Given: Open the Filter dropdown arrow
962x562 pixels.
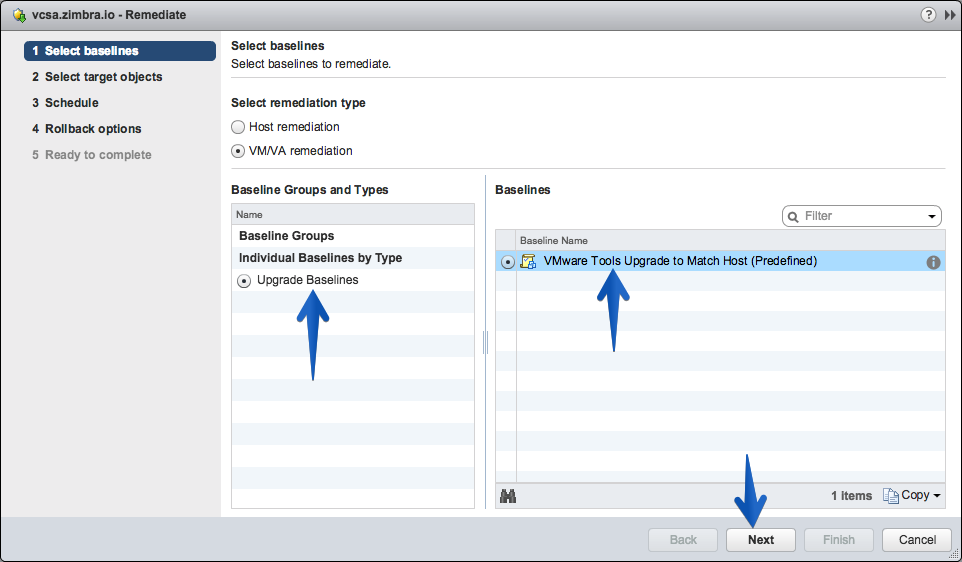Looking at the screenshot, I should tap(931, 217).
